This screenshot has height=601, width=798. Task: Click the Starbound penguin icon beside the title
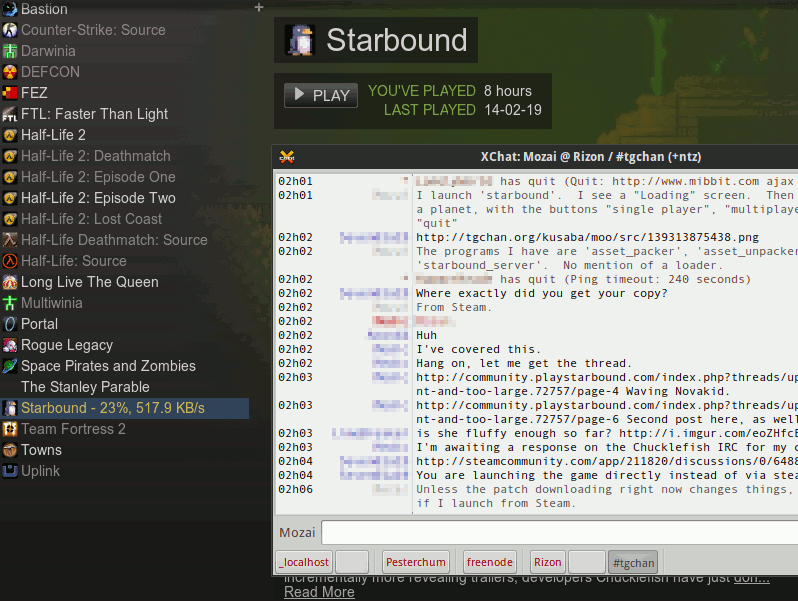coord(300,40)
